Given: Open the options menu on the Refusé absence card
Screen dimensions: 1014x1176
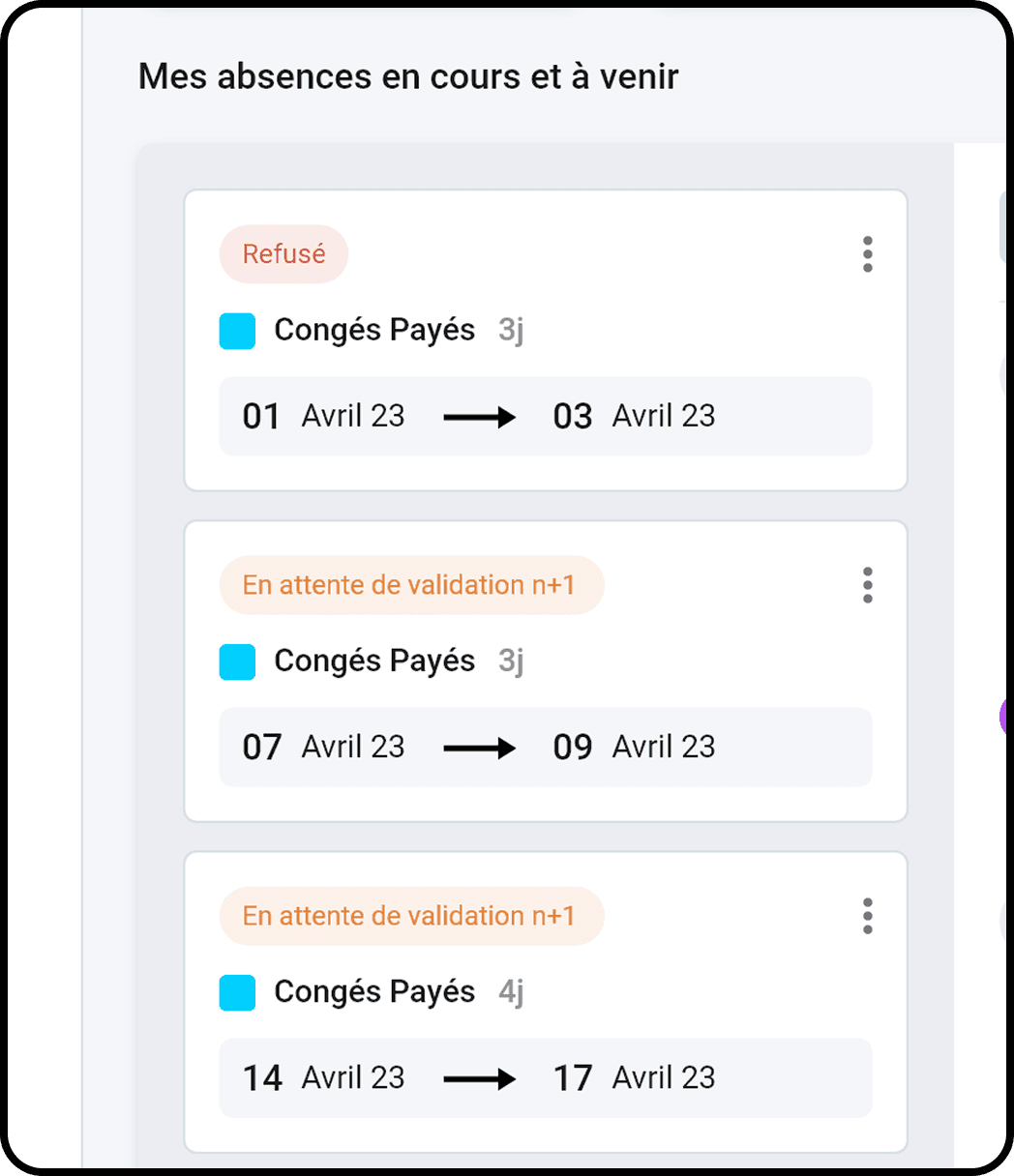Looking at the screenshot, I should coord(867,254).
